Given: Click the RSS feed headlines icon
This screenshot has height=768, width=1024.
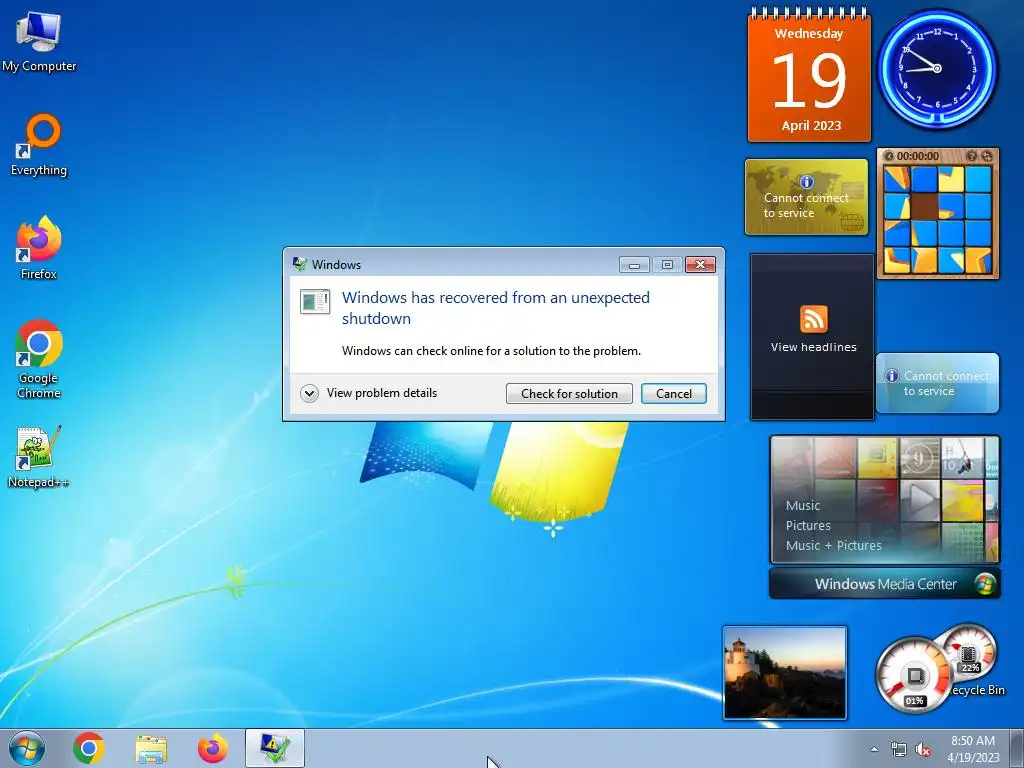Looking at the screenshot, I should click(814, 319).
